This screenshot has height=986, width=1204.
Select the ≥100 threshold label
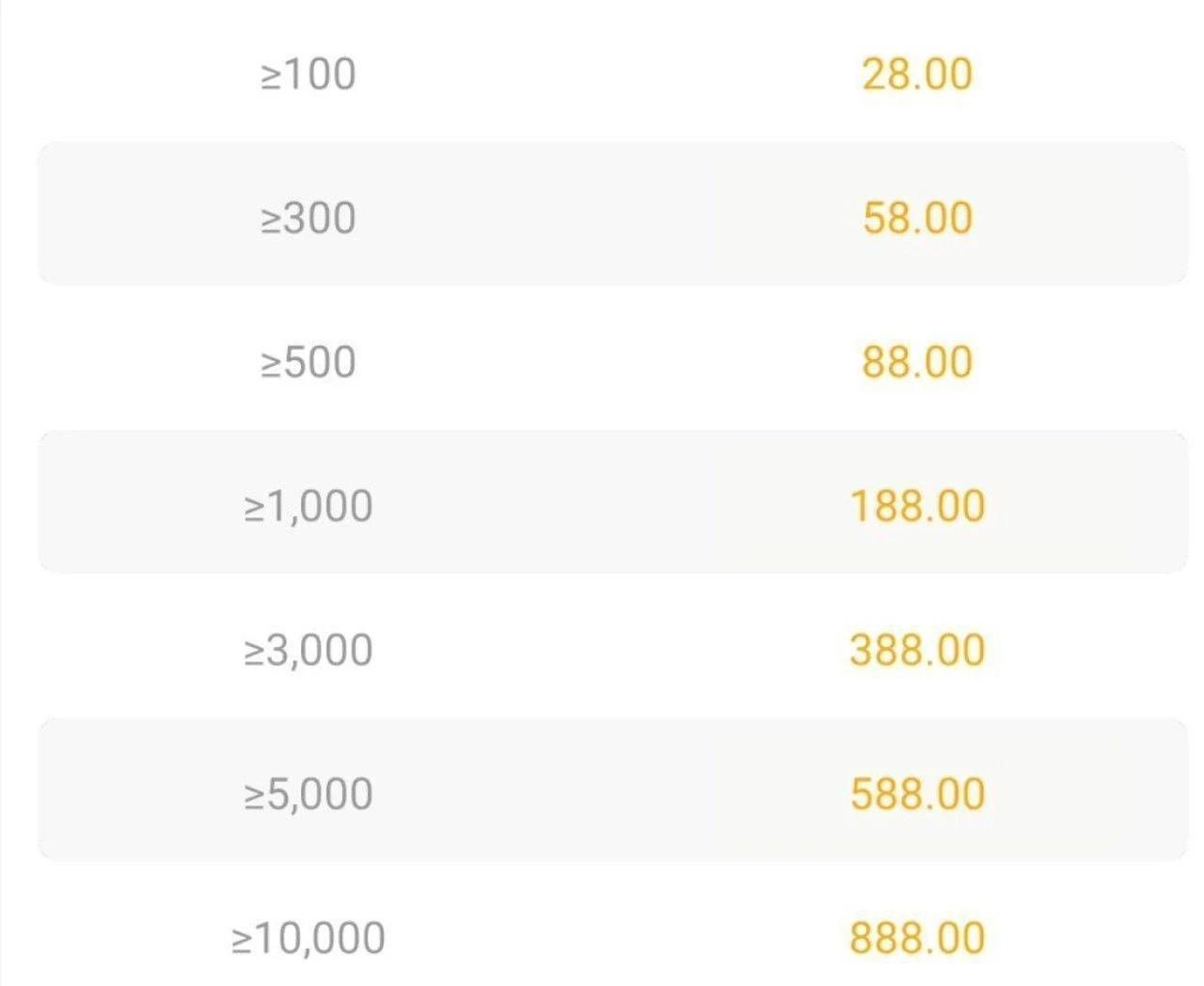(x=308, y=74)
